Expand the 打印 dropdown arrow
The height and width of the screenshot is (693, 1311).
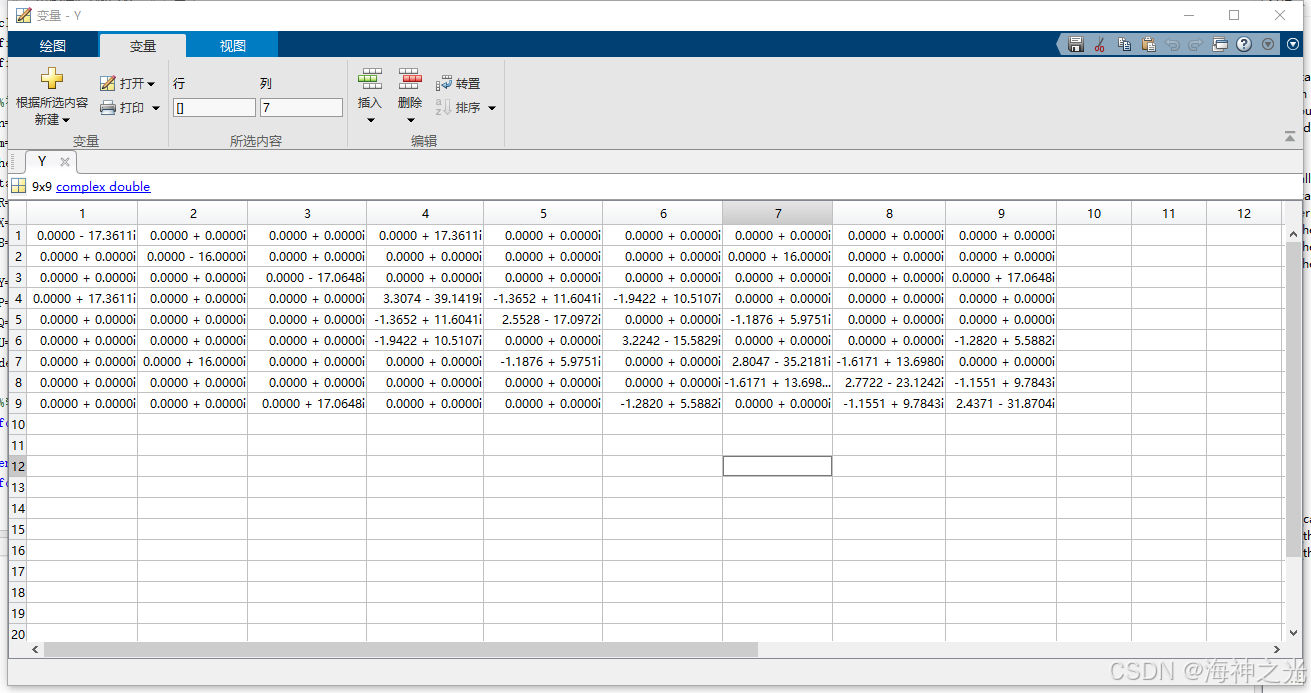tap(156, 108)
